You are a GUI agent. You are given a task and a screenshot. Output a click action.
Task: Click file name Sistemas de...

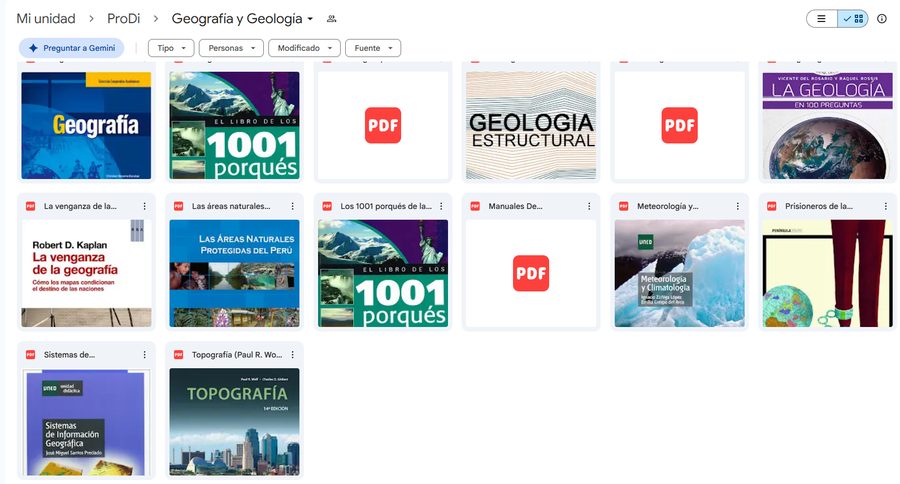pos(69,355)
